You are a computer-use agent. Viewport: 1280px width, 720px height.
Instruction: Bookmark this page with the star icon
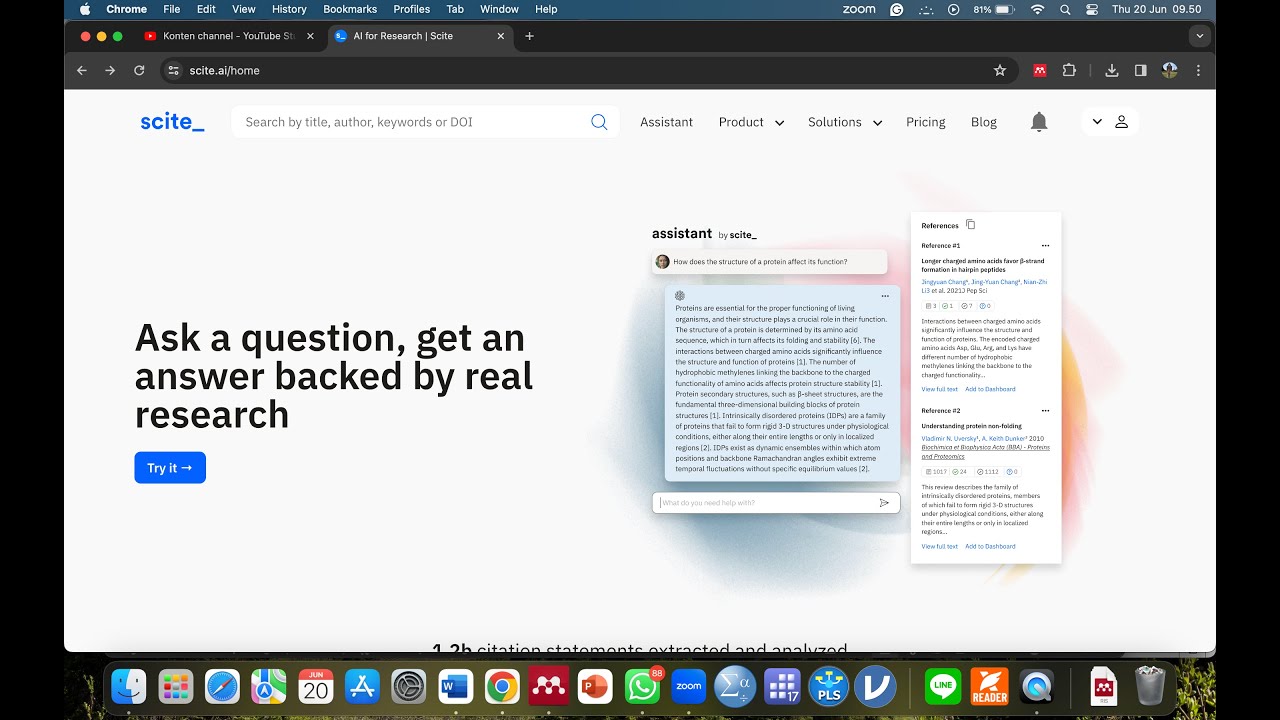click(1000, 70)
